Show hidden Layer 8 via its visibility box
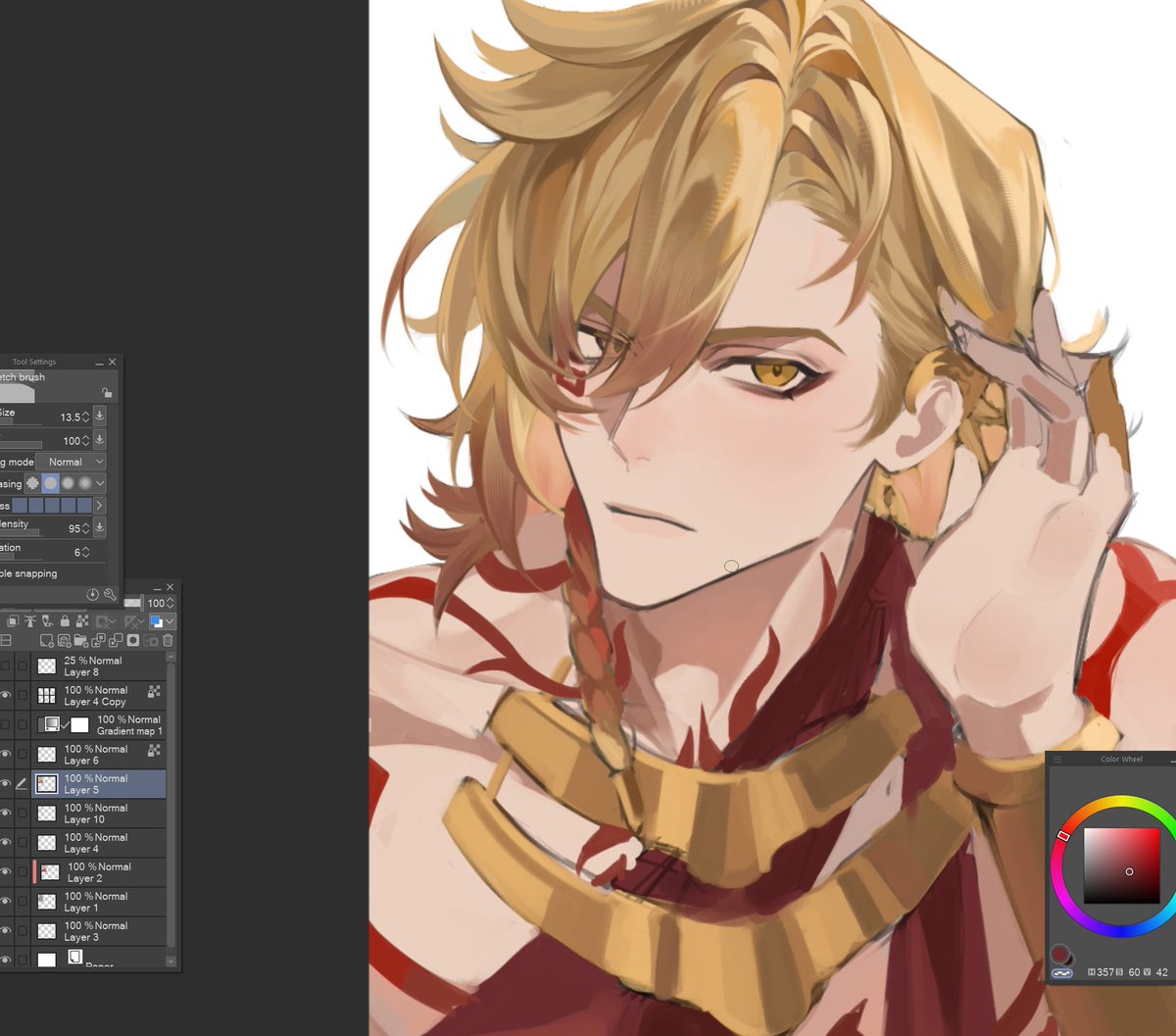The height and width of the screenshot is (1036, 1176). coord(6,666)
